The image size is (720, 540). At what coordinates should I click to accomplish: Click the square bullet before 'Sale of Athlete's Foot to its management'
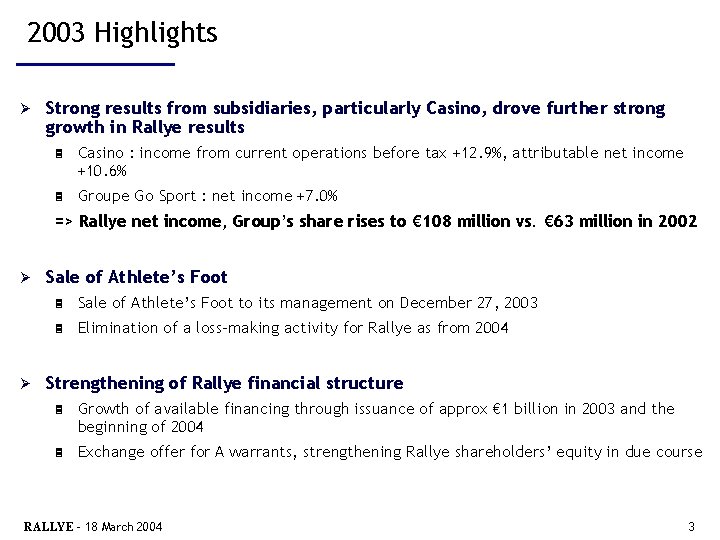62,303
